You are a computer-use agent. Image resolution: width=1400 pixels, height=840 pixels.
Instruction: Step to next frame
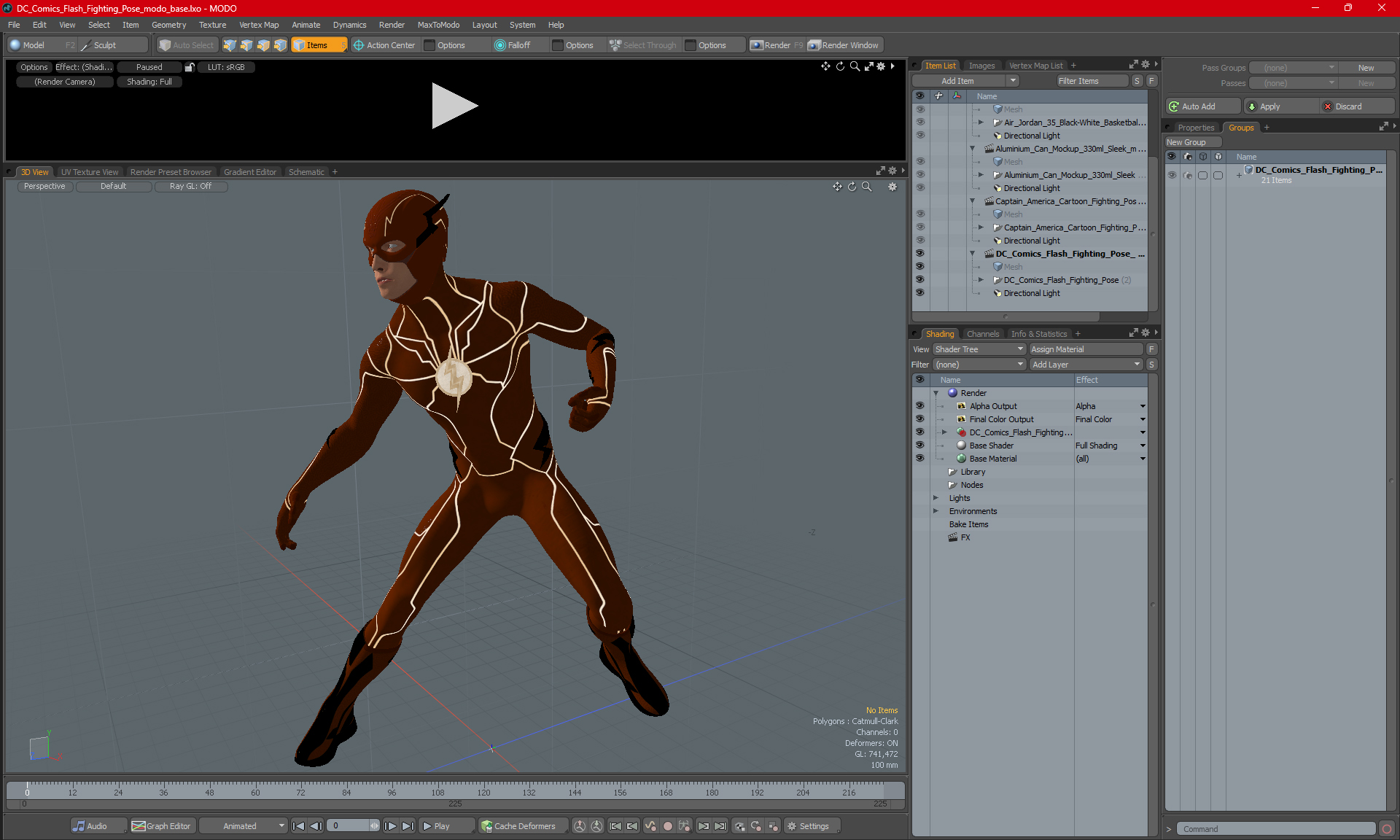click(391, 826)
